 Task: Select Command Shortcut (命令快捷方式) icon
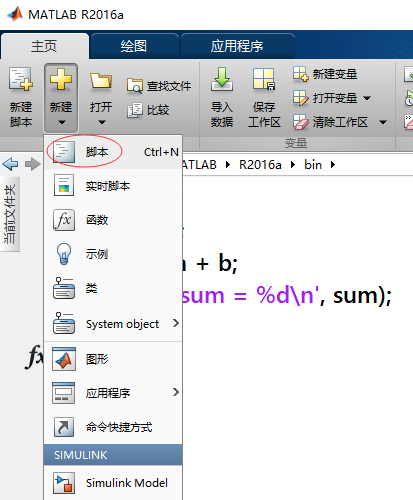click(x=64, y=427)
